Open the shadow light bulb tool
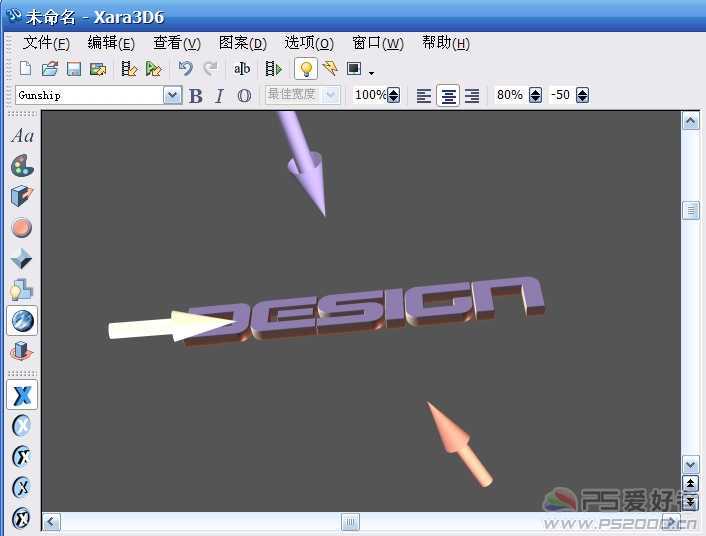Screen dimensions: 706x536 (x=22, y=290)
